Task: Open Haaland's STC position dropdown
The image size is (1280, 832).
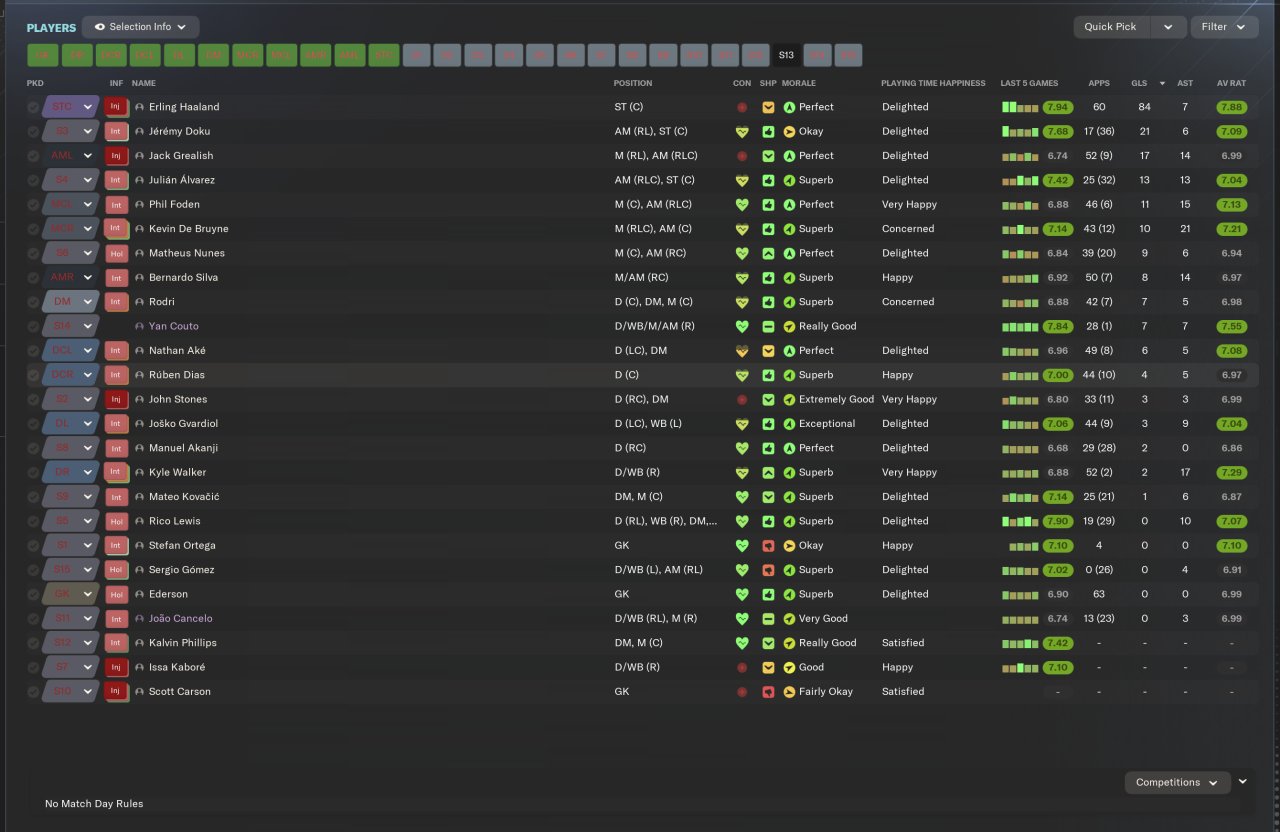Action: (x=70, y=107)
